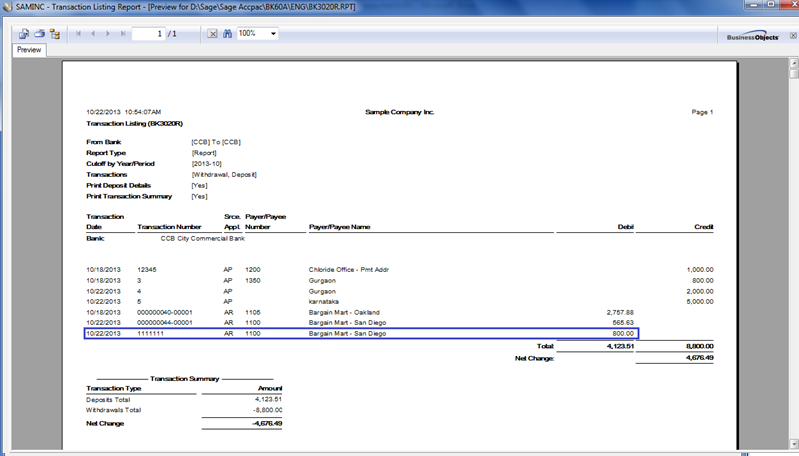Screen dimensions: 799x456
Task: Click the Print Report printer icon
Action: click(40, 34)
